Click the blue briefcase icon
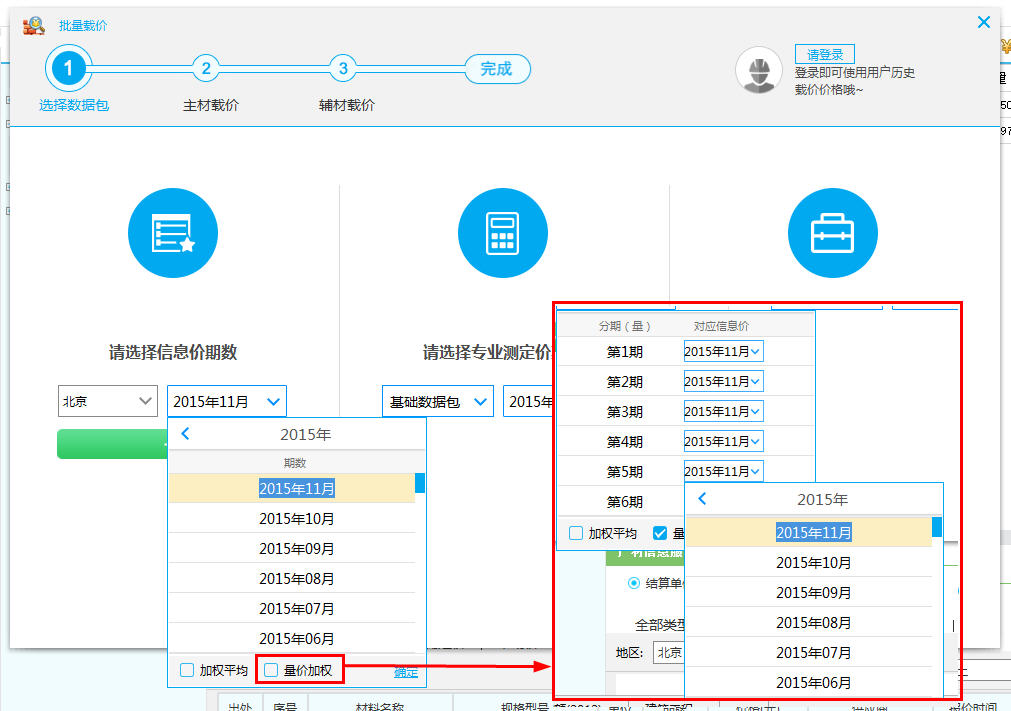1011x711 pixels. (832, 233)
